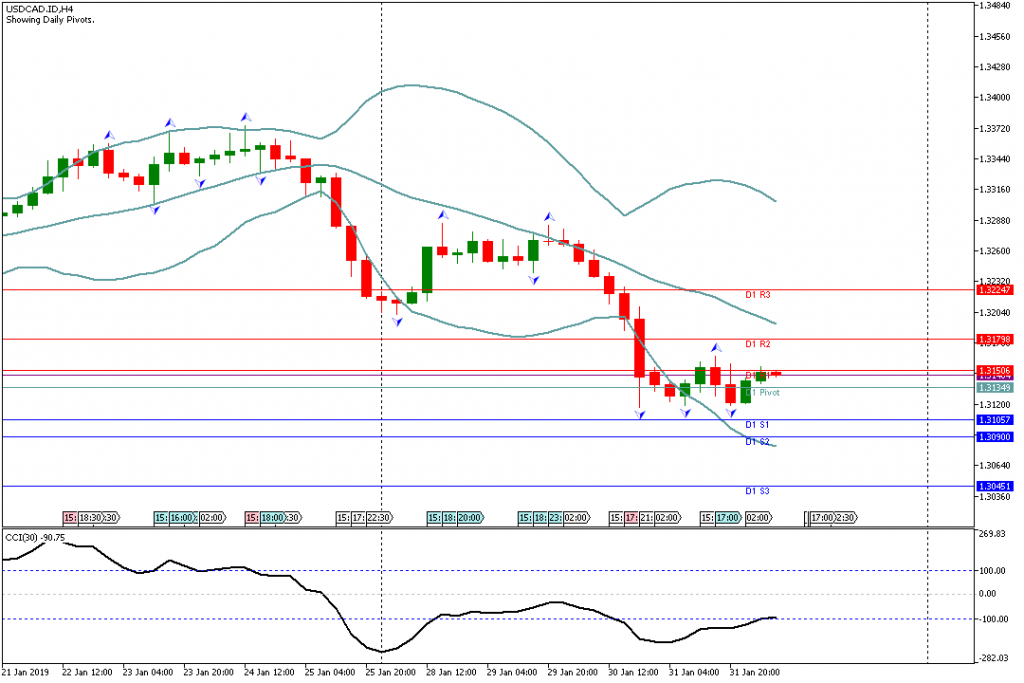The image size is (1024, 683).
Task: Click the USDCAD.ID,H4 chart title
Action: click(x=35, y=9)
